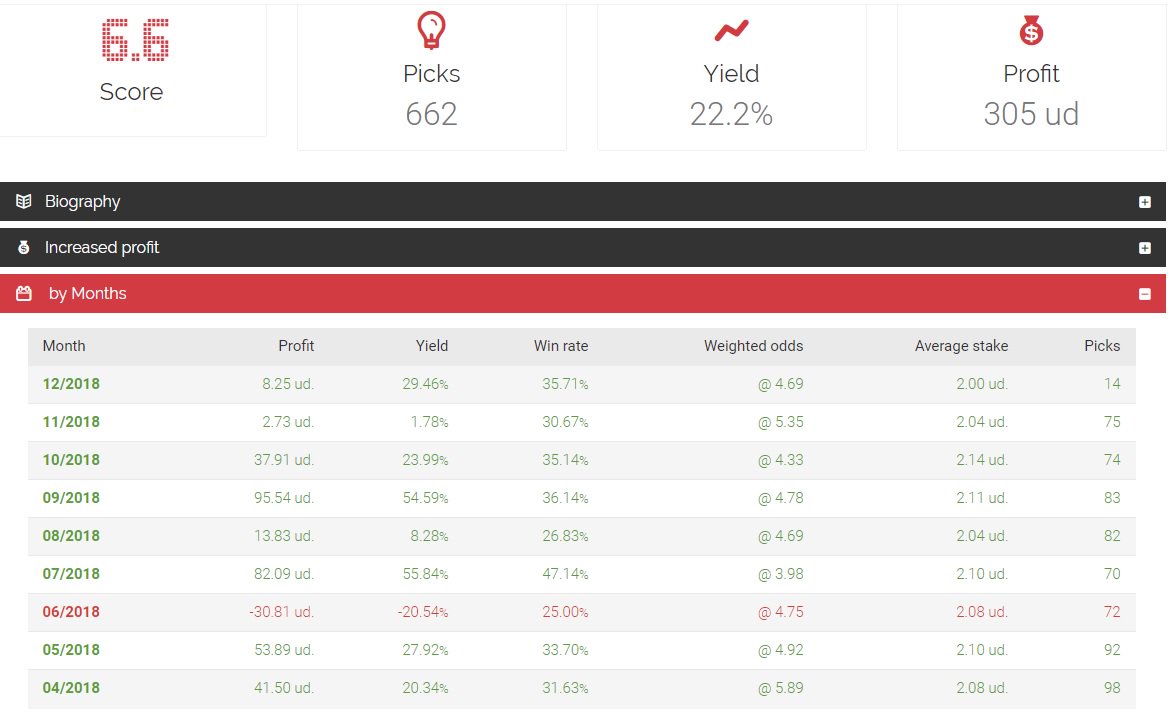Open the red 06/2018 month row
Image resolution: width=1168 pixels, height=715 pixels.
coord(582,612)
